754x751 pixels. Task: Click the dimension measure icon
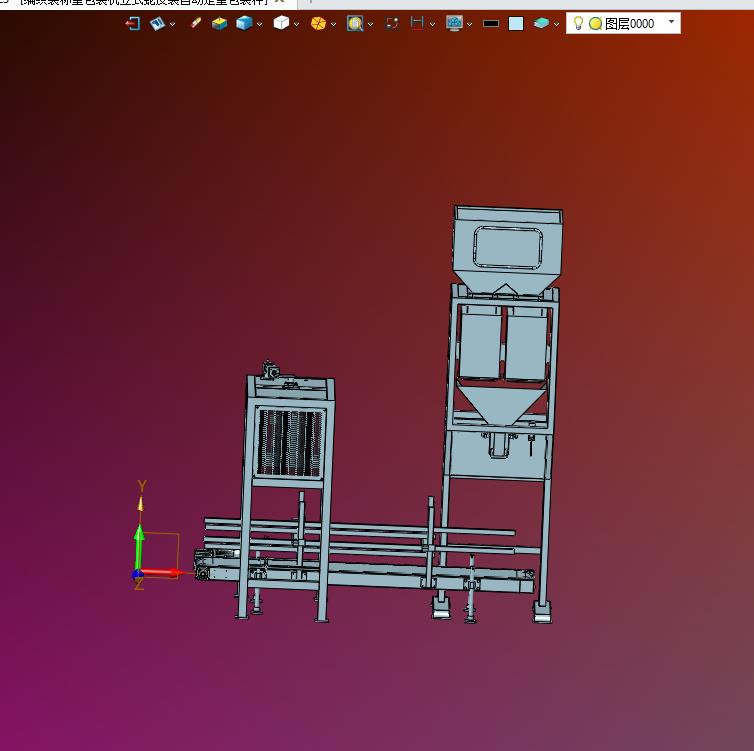point(417,23)
